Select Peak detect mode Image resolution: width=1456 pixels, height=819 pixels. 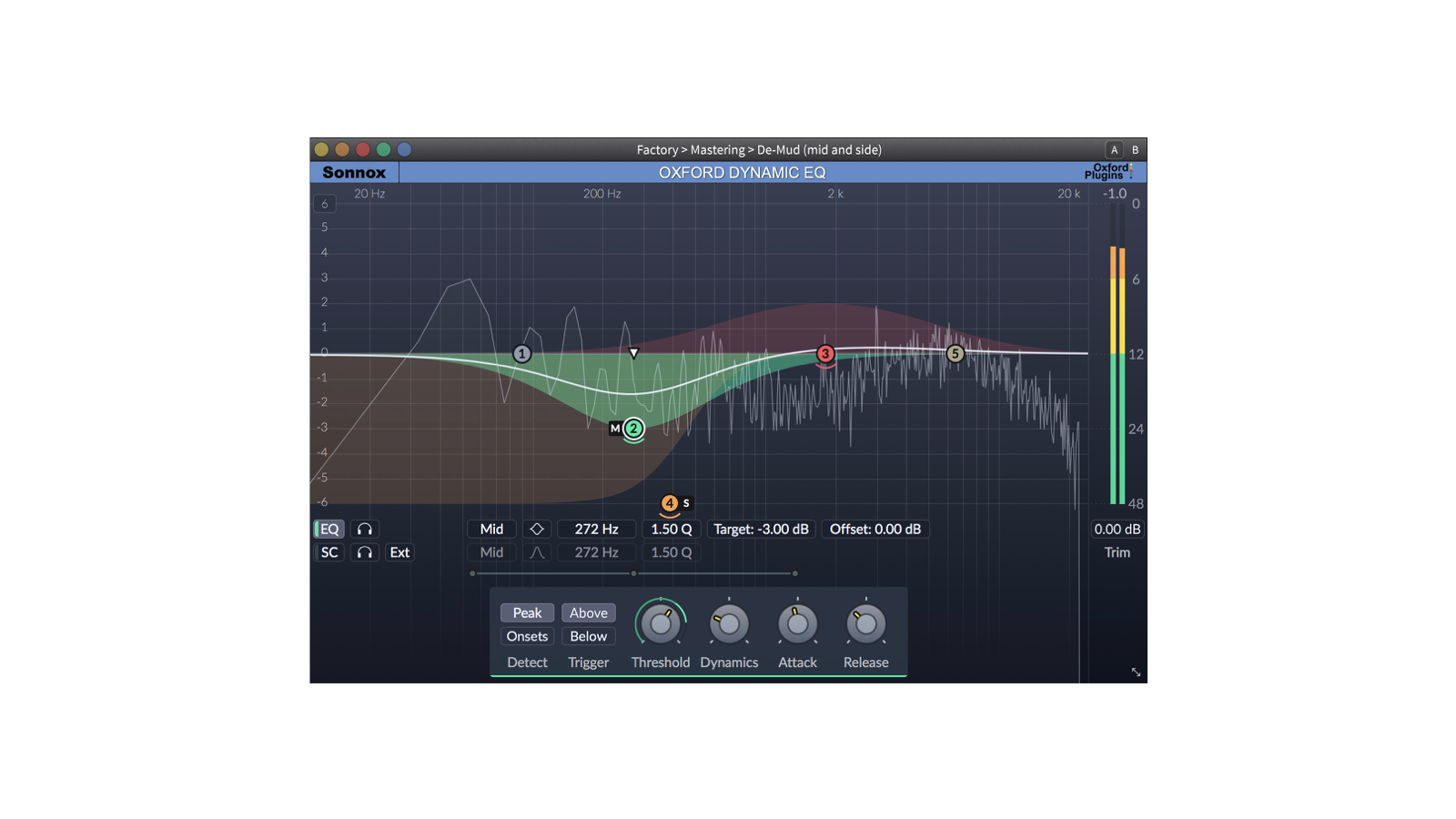[527, 612]
